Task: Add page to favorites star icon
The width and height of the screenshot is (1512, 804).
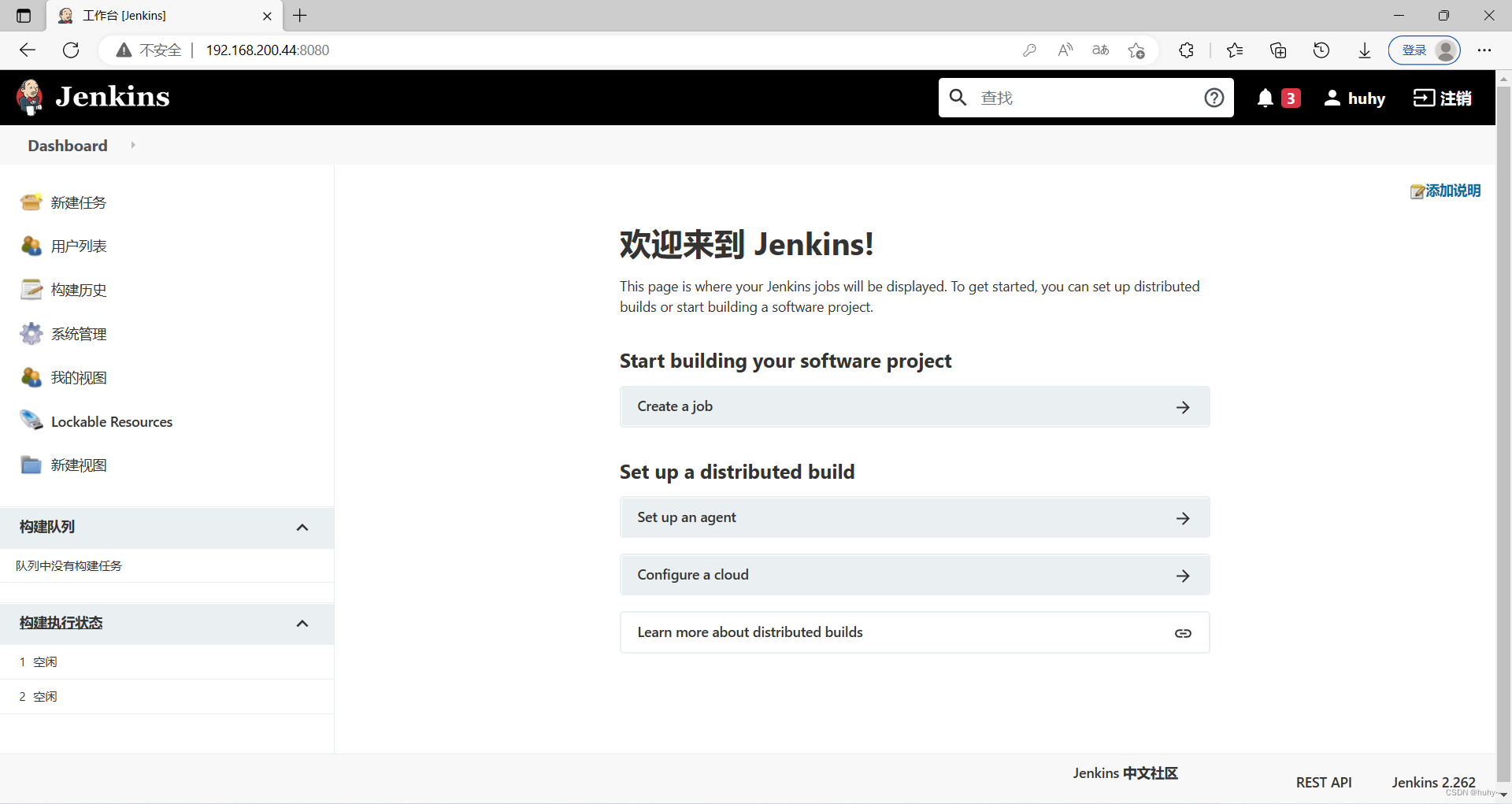Action: (1136, 50)
